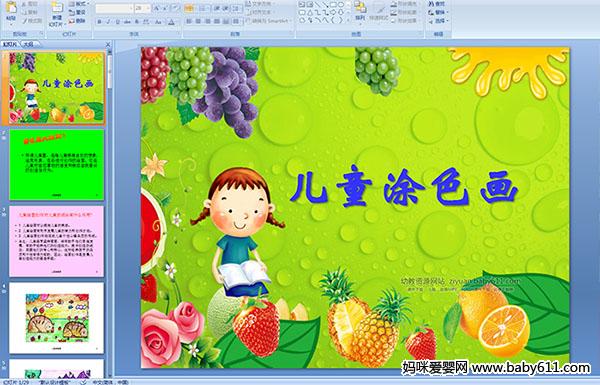Switch to the Slides tab in pane

10,44
